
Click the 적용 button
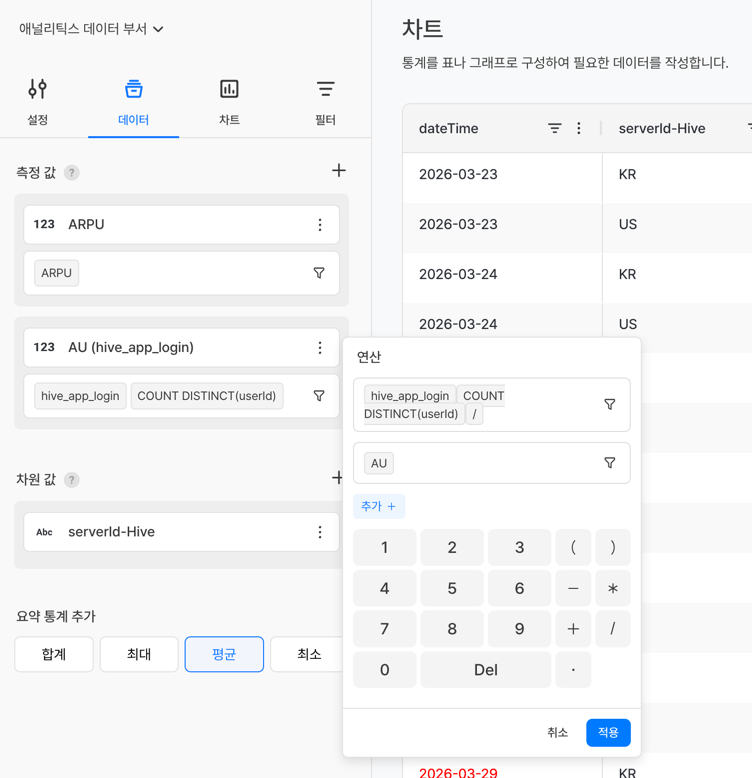(x=608, y=733)
